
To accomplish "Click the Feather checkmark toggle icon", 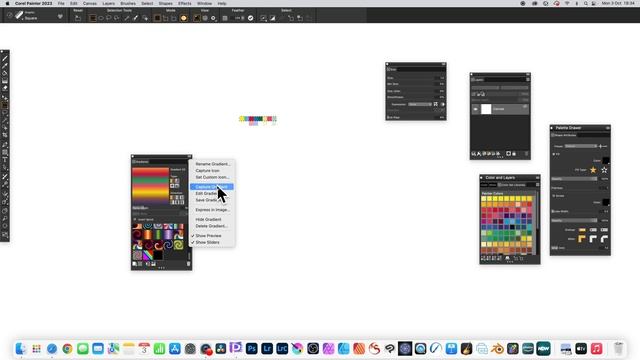I will coord(251,18).
